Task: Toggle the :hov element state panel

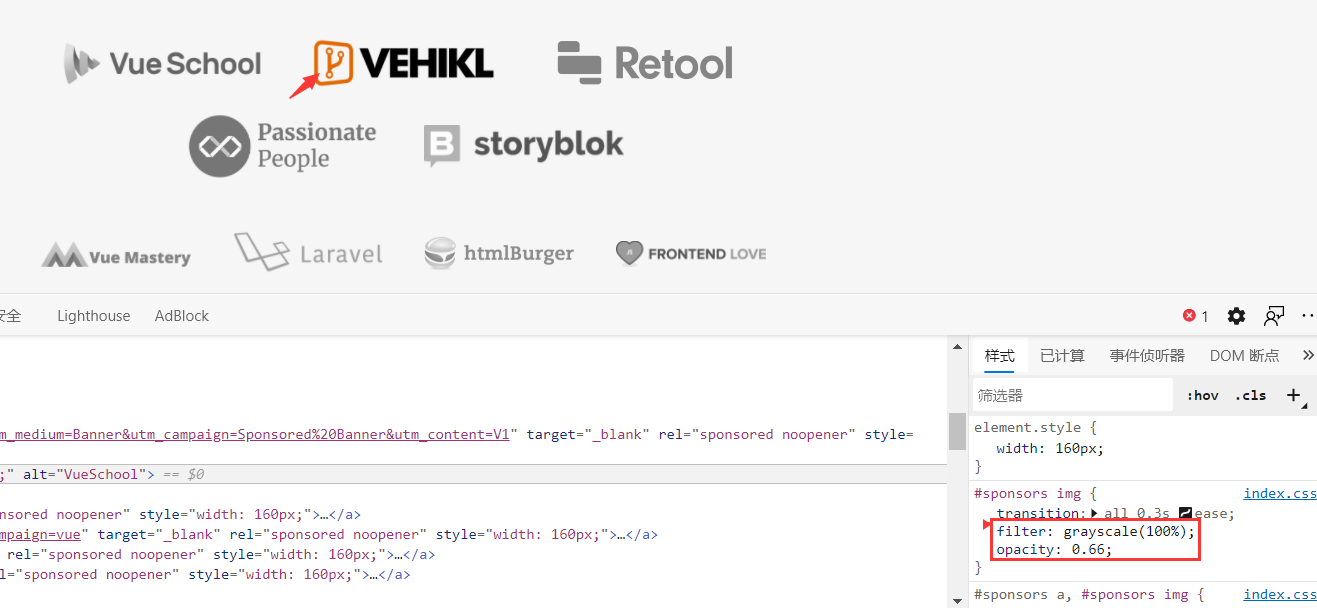Action: [x=1202, y=395]
